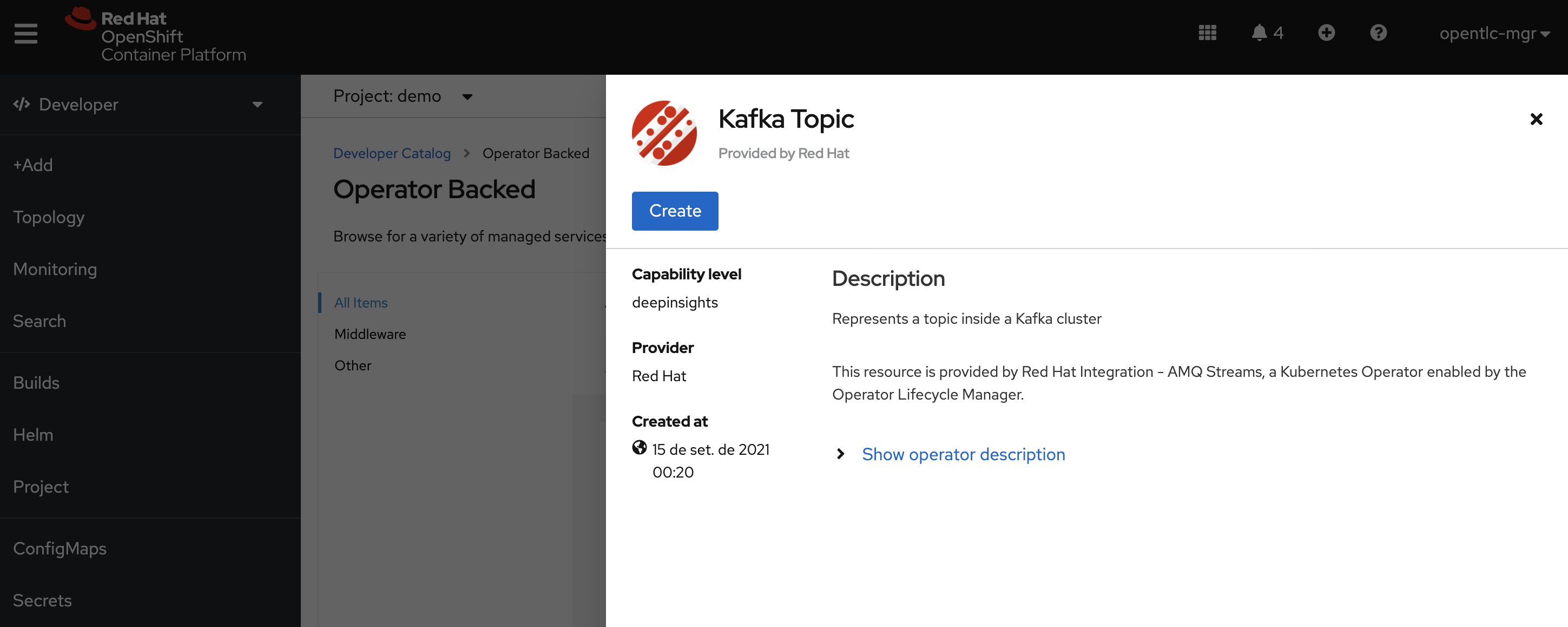The height and width of the screenshot is (627, 1568).
Task: Click the Operator Backed breadcrumb text
Action: tap(536, 153)
